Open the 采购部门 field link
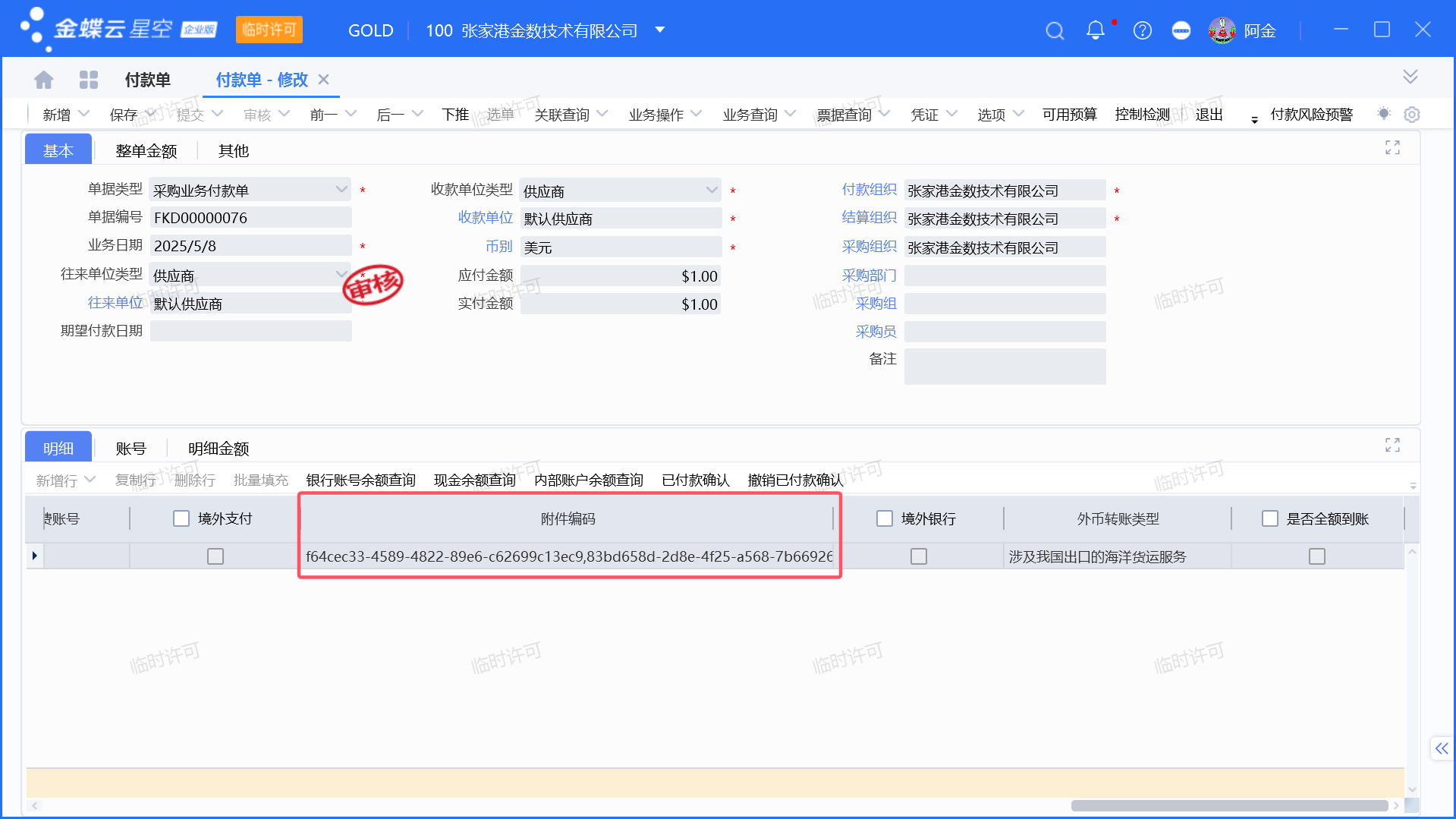This screenshot has width=1456, height=819. (x=870, y=275)
